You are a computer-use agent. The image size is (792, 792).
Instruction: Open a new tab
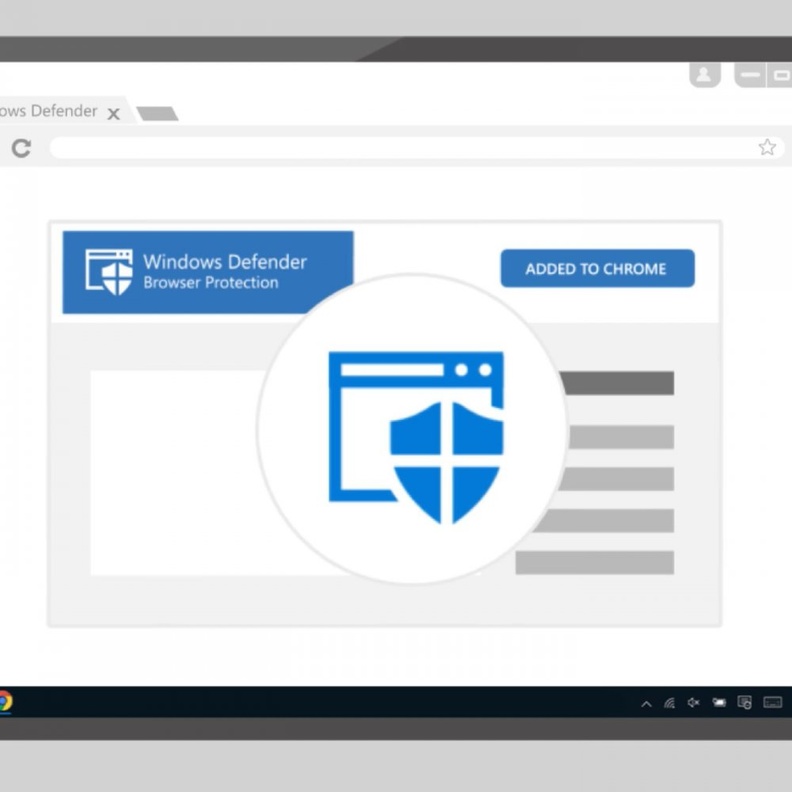point(157,114)
